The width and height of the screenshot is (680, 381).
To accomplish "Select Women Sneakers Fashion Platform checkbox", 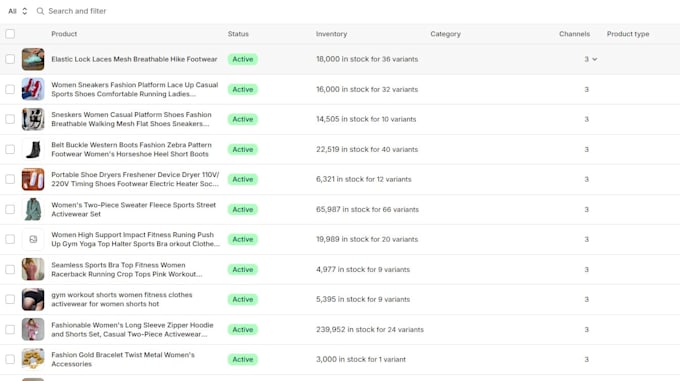I will [10, 89].
